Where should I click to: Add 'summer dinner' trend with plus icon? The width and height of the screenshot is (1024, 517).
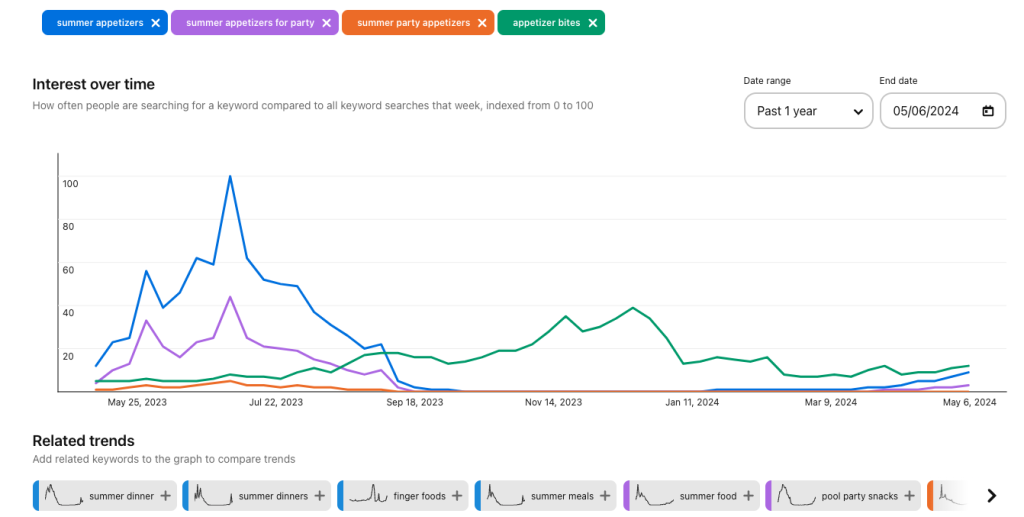tap(165, 496)
